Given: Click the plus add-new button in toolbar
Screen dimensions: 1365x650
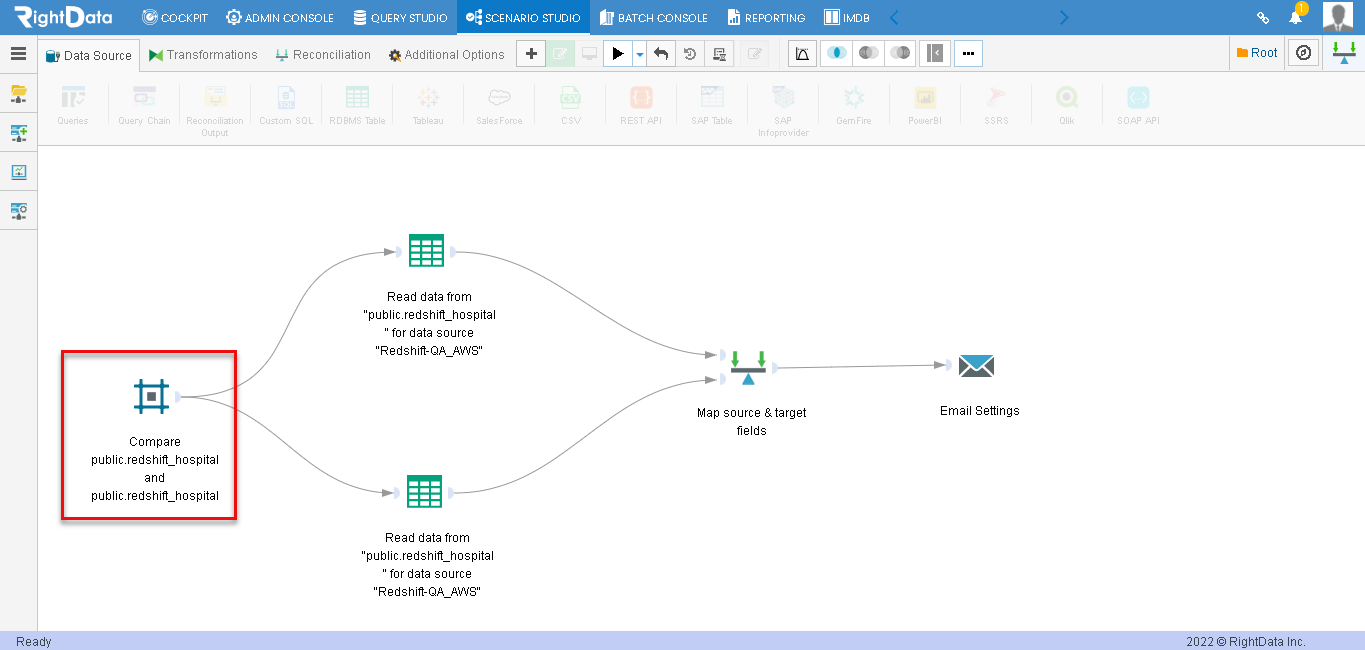Looking at the screenshot, I should 530,54.
